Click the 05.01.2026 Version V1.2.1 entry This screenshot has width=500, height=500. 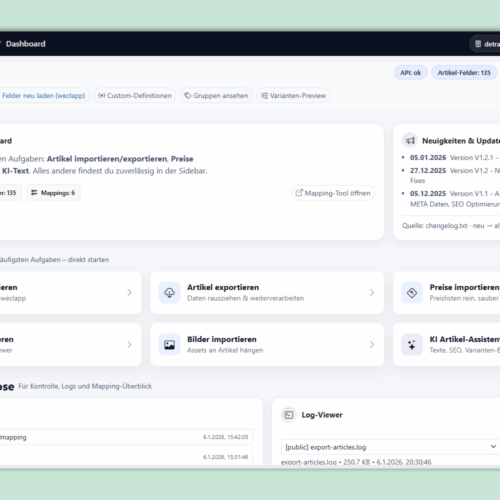pyautogui.click(x=455, y=158)
